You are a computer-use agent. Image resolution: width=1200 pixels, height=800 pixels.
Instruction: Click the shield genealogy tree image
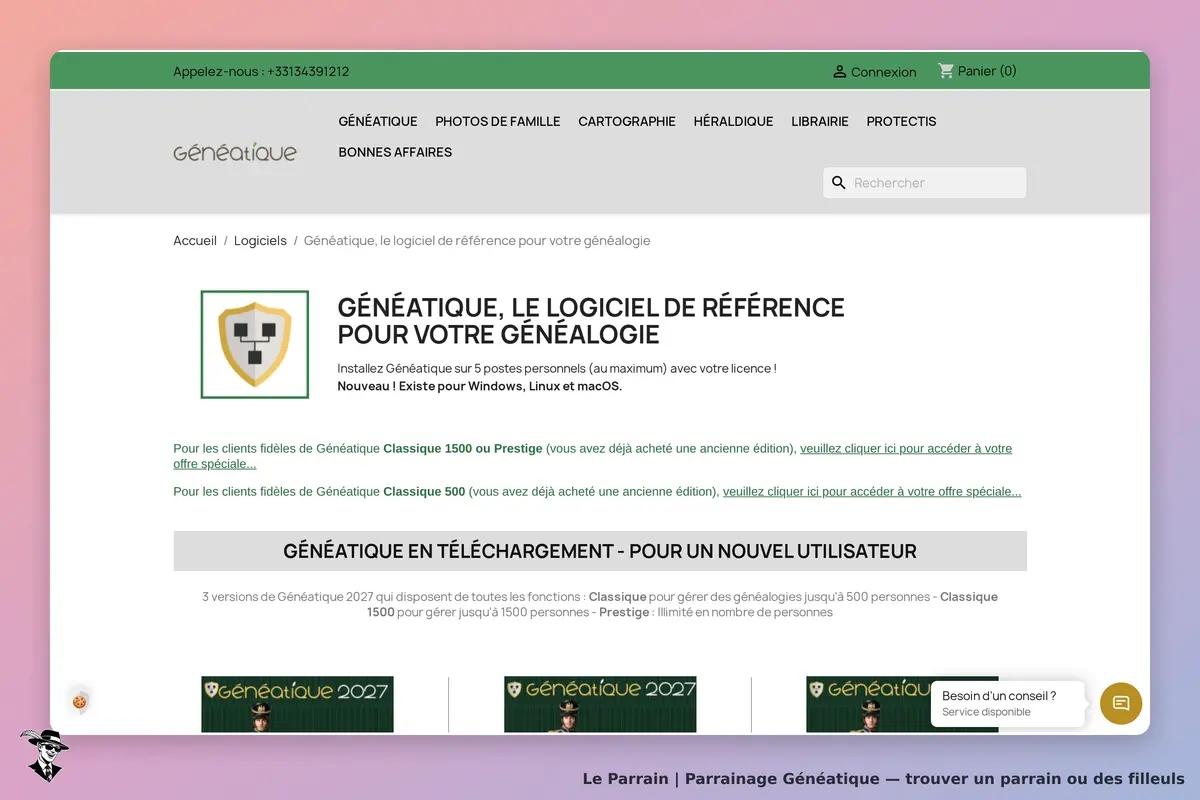pyautogui.click(x=255, y=344)
